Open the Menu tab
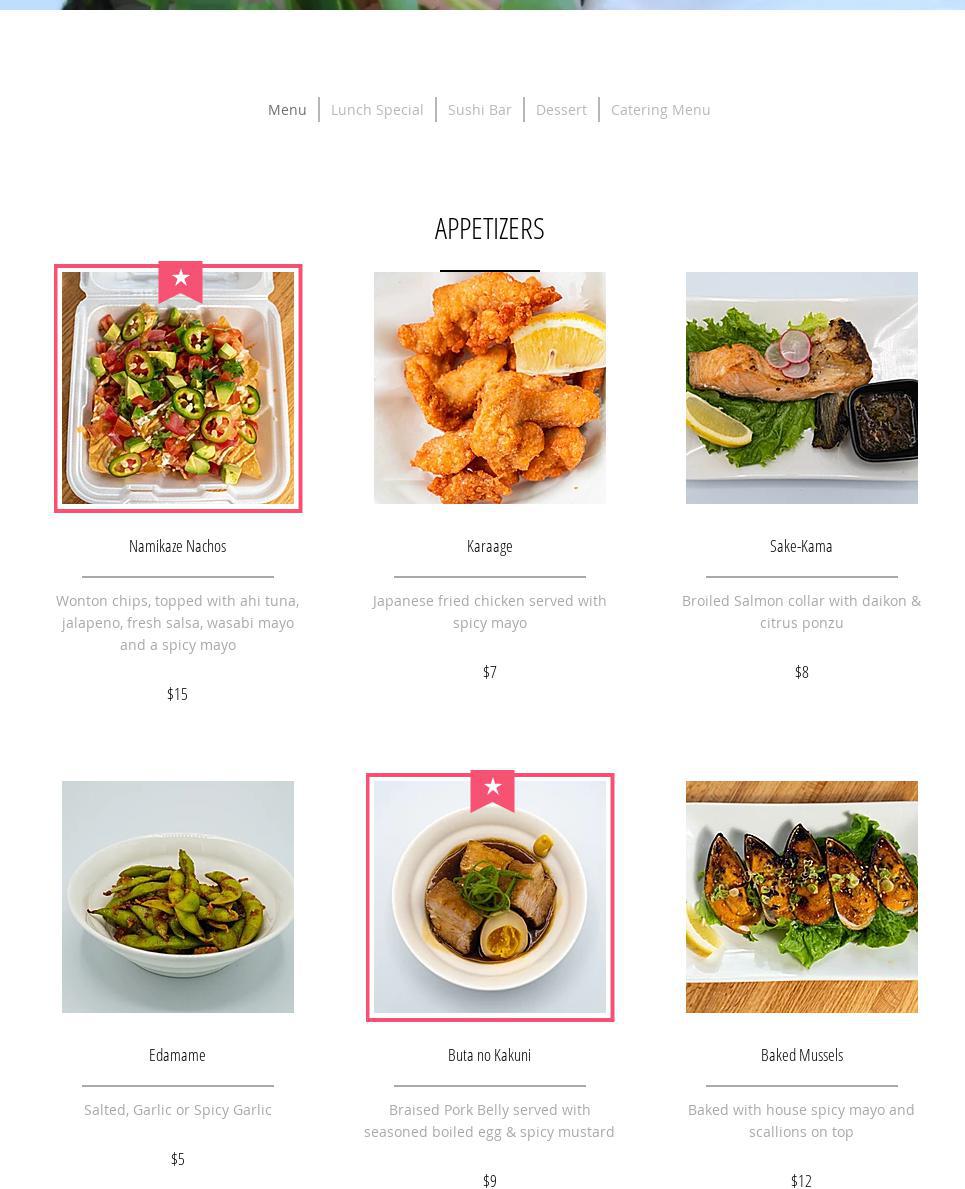The width and height of the screenshot is (965, 1189). 287,110
